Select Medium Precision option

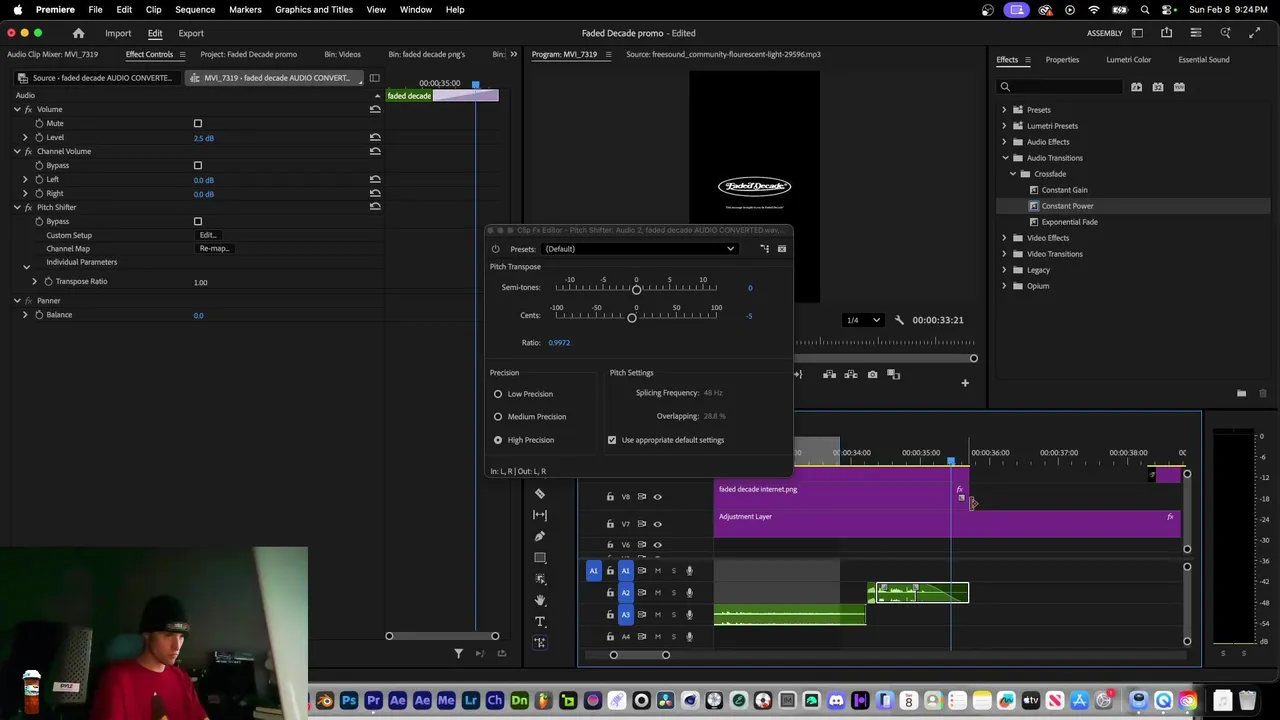(x=498, y=417)
